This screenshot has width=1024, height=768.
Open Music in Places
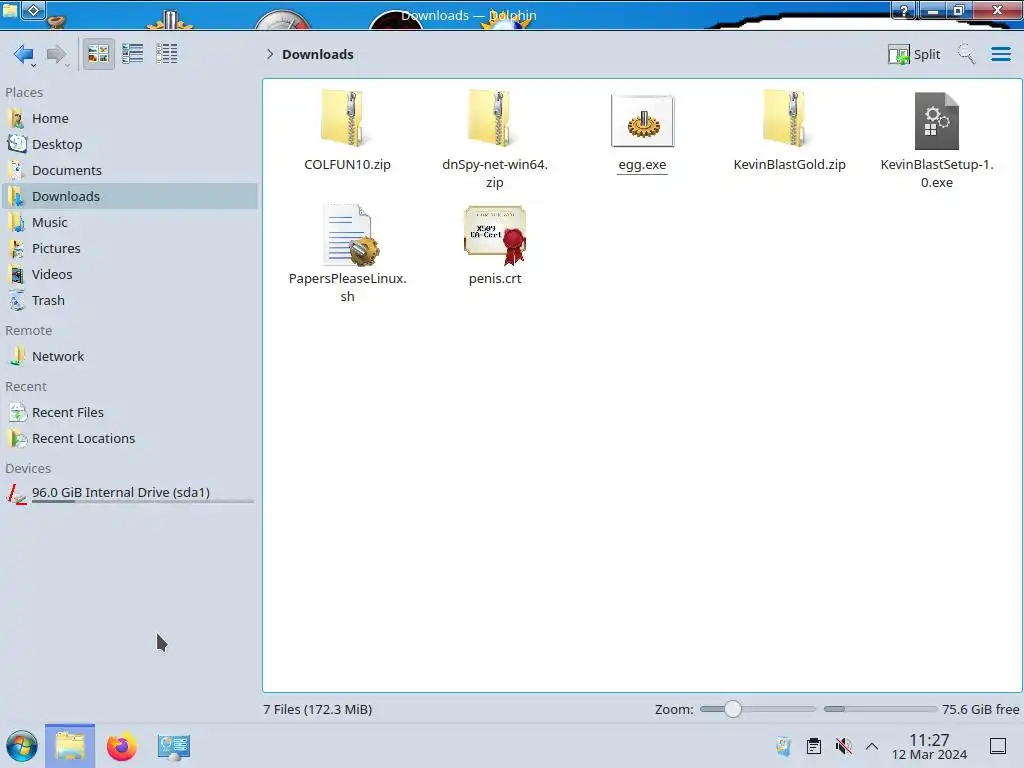[x=129, y=223]
